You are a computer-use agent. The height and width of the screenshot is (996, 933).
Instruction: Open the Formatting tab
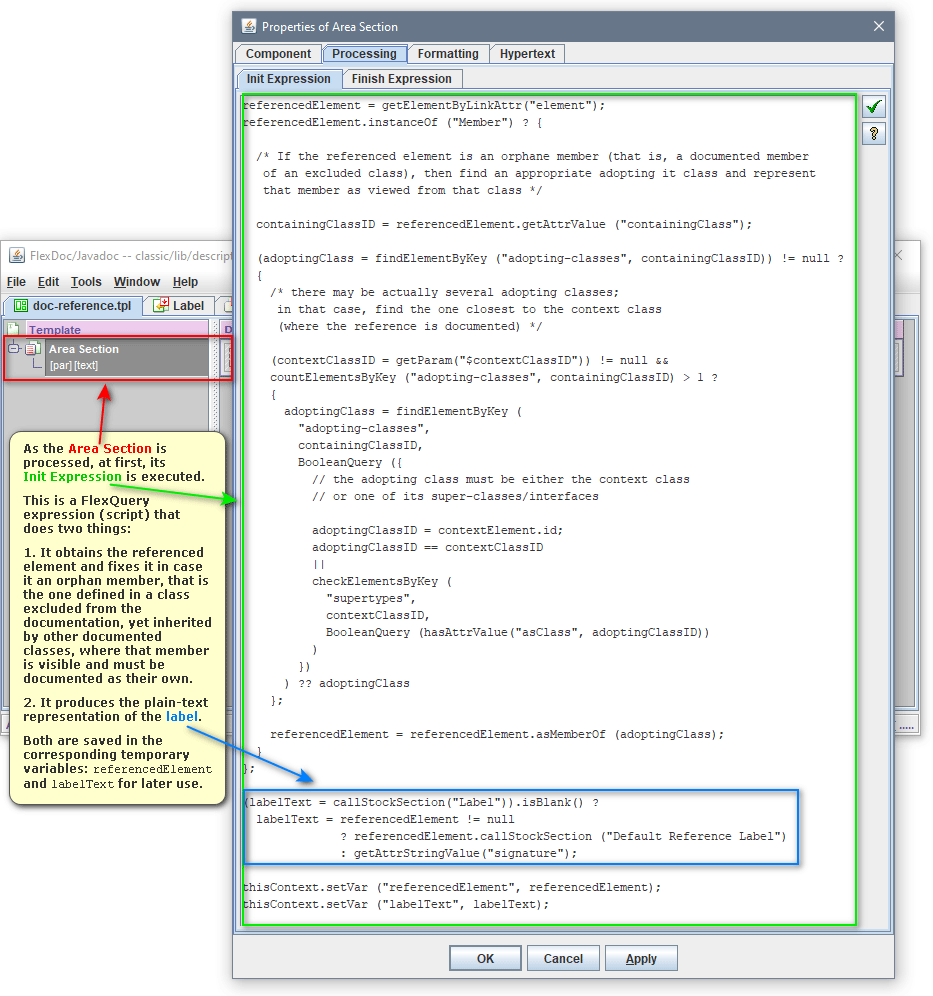[447, 54]
